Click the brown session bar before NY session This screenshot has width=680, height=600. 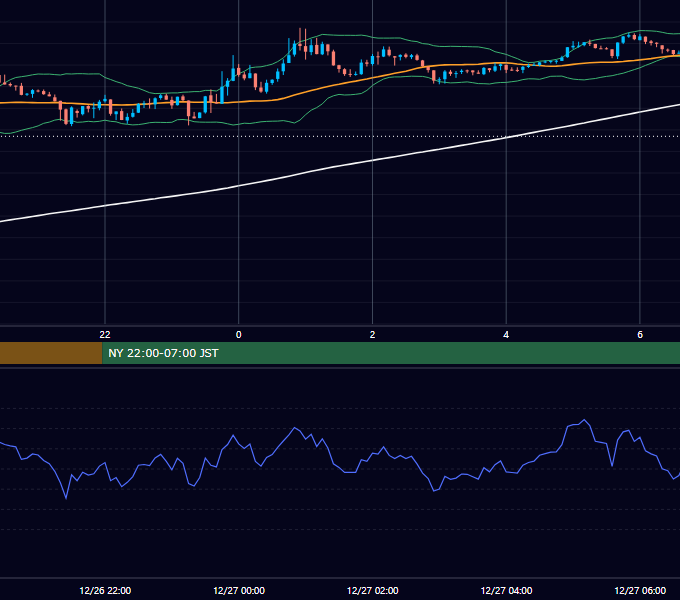click(x=51, y=353)
